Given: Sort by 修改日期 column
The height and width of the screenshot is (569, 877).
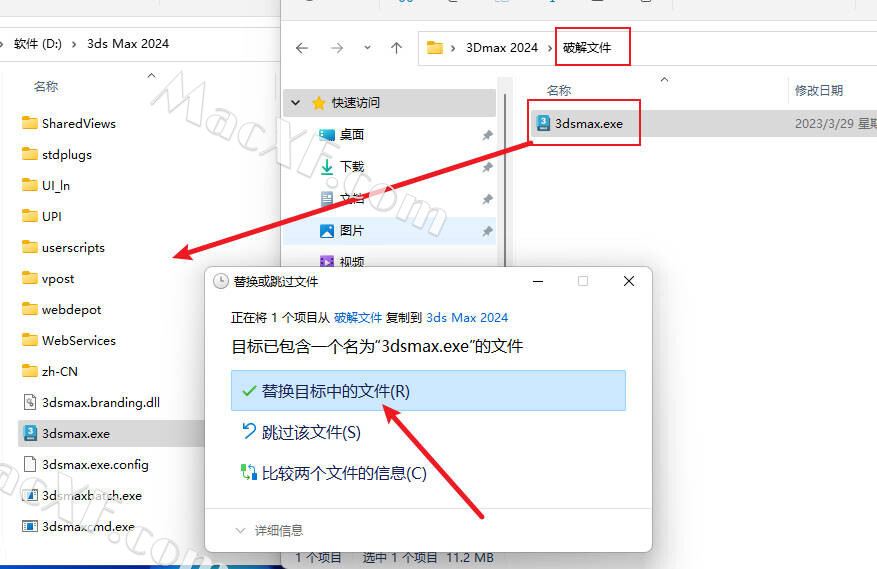Looking at the screenshot, I should 819,90.
